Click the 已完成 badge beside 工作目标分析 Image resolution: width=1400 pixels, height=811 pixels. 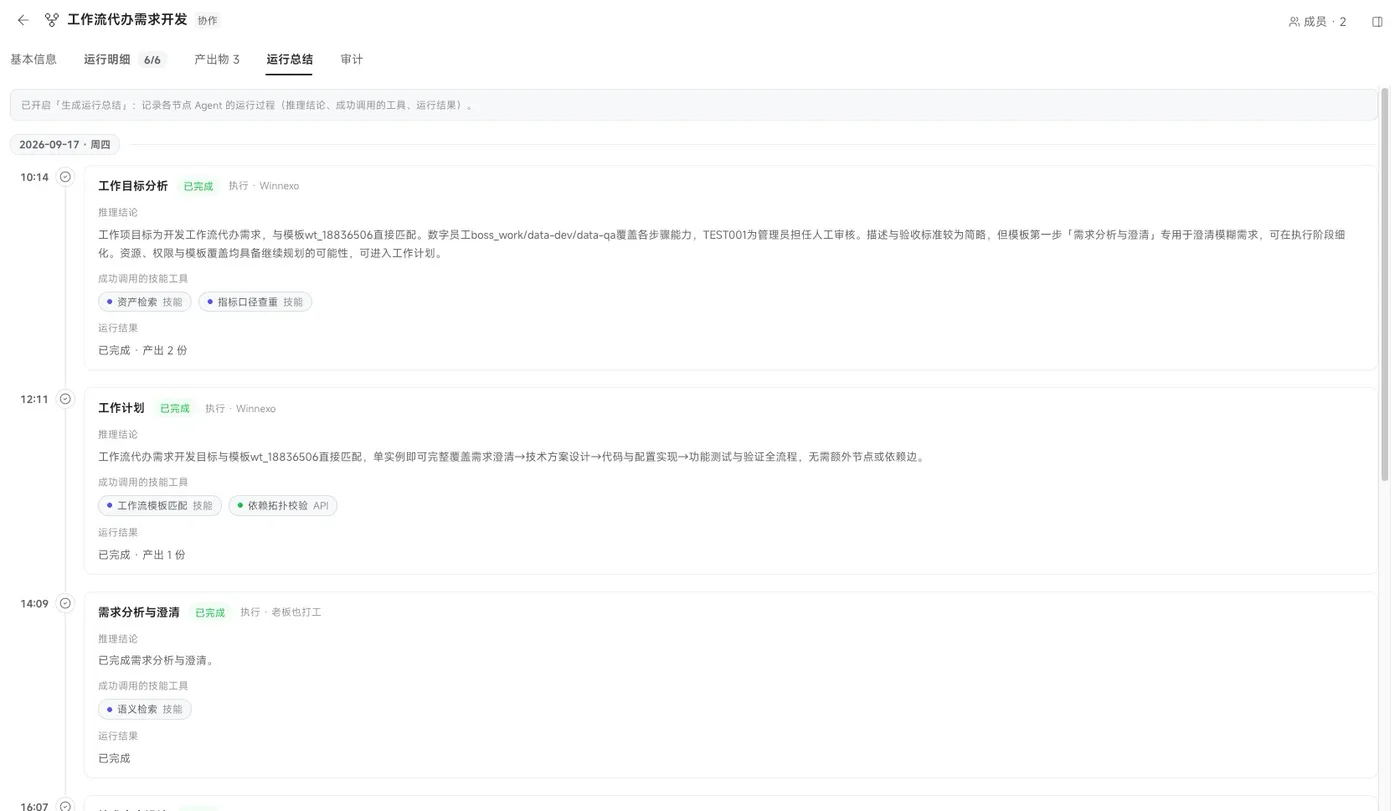coord(198,186)
